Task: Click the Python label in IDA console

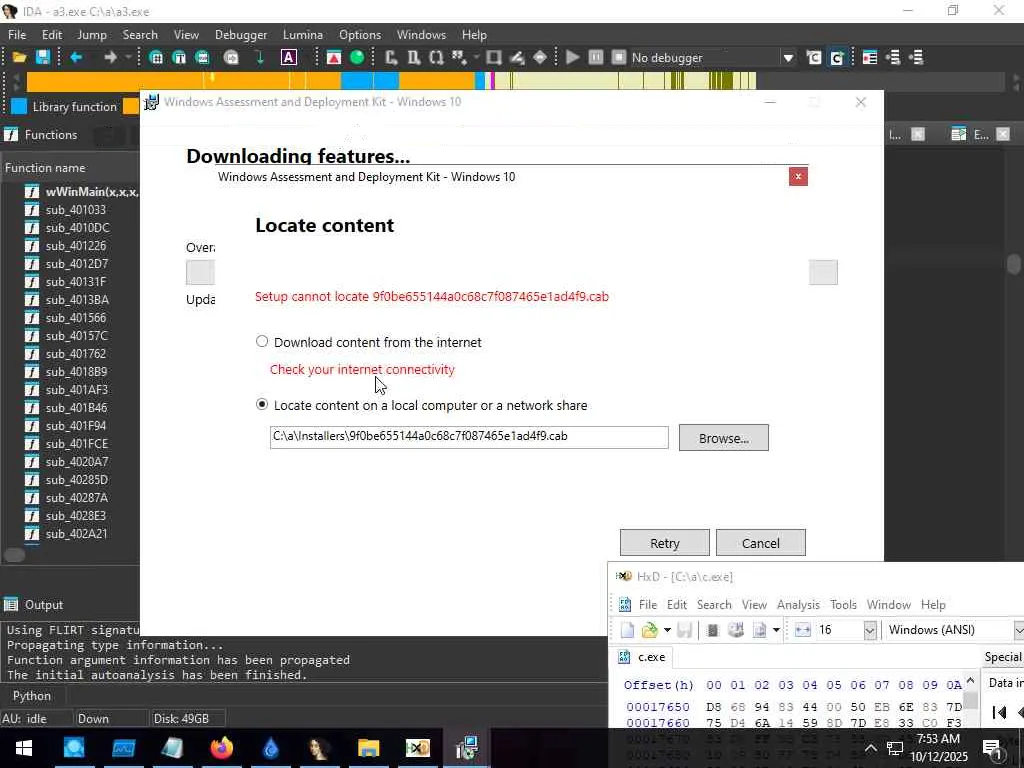Action: click(31, 696)
